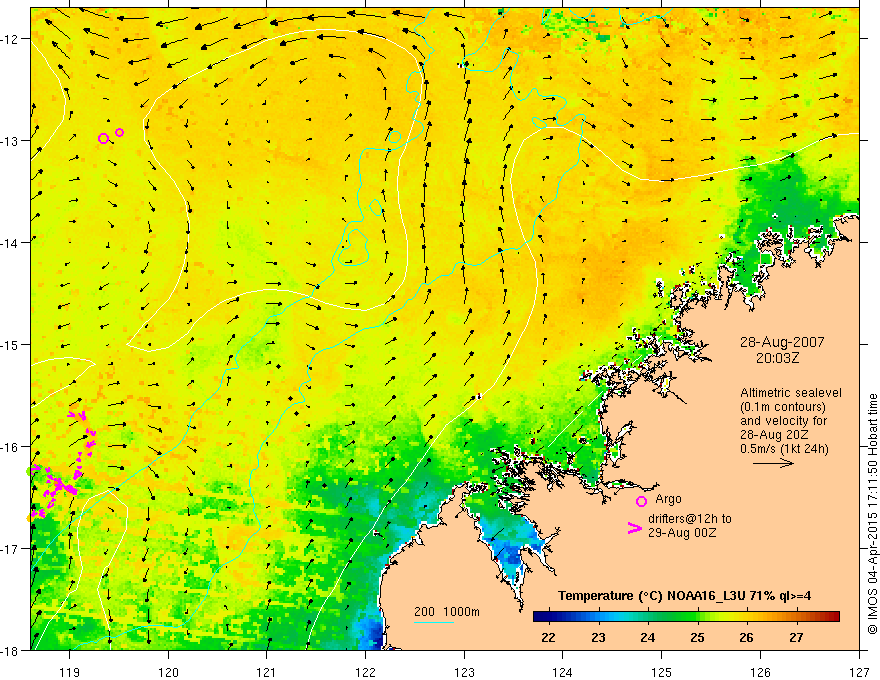Click latitude axis label -16
This screenshot has width=880, height=680.
[11, 447]
